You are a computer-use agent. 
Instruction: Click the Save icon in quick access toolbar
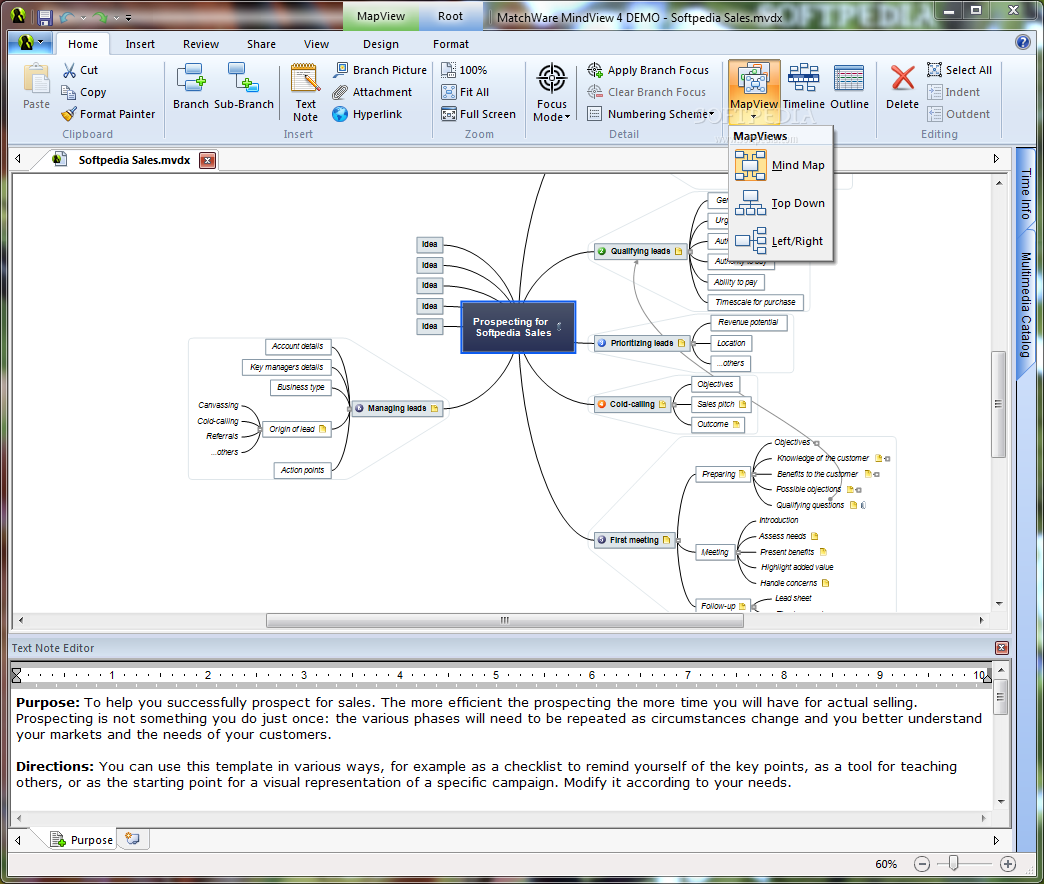[45, 17]
